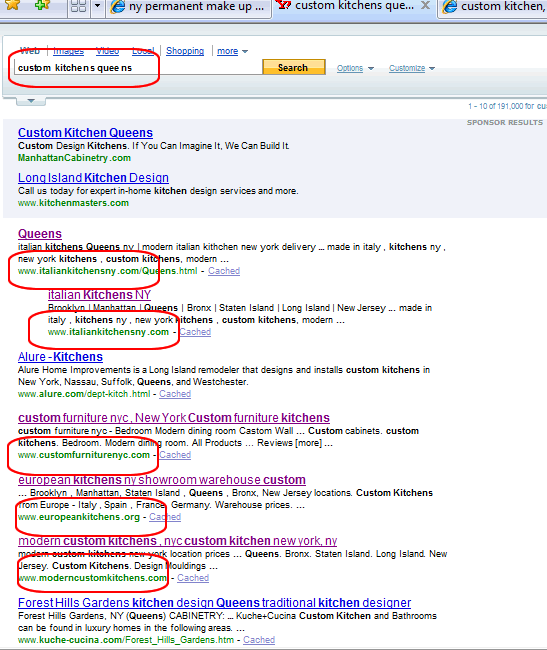Switch to 'ny permanent make up' tab

188,7
